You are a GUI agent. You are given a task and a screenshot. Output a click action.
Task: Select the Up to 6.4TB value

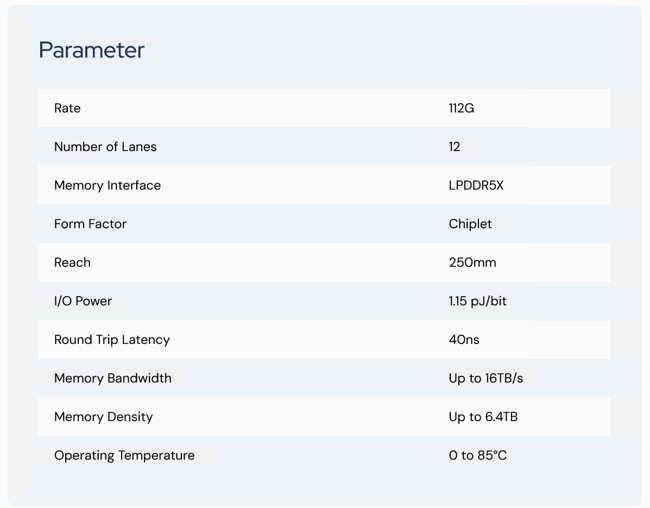point(483,417)
